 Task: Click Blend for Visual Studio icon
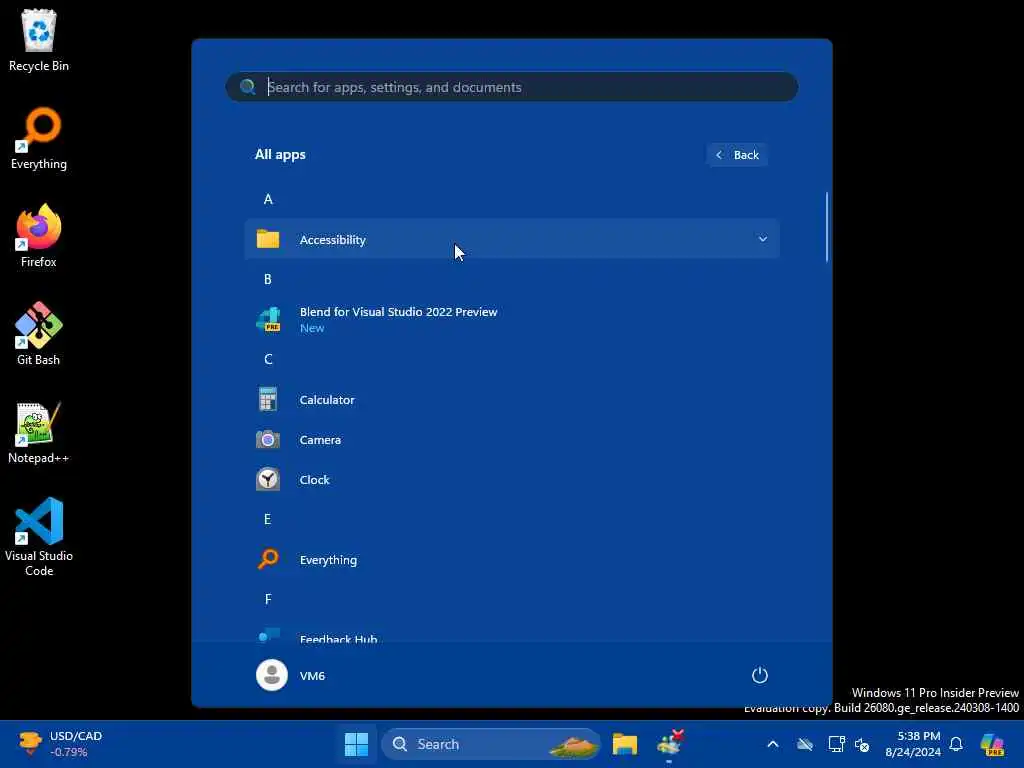click(x=268, y=319)
